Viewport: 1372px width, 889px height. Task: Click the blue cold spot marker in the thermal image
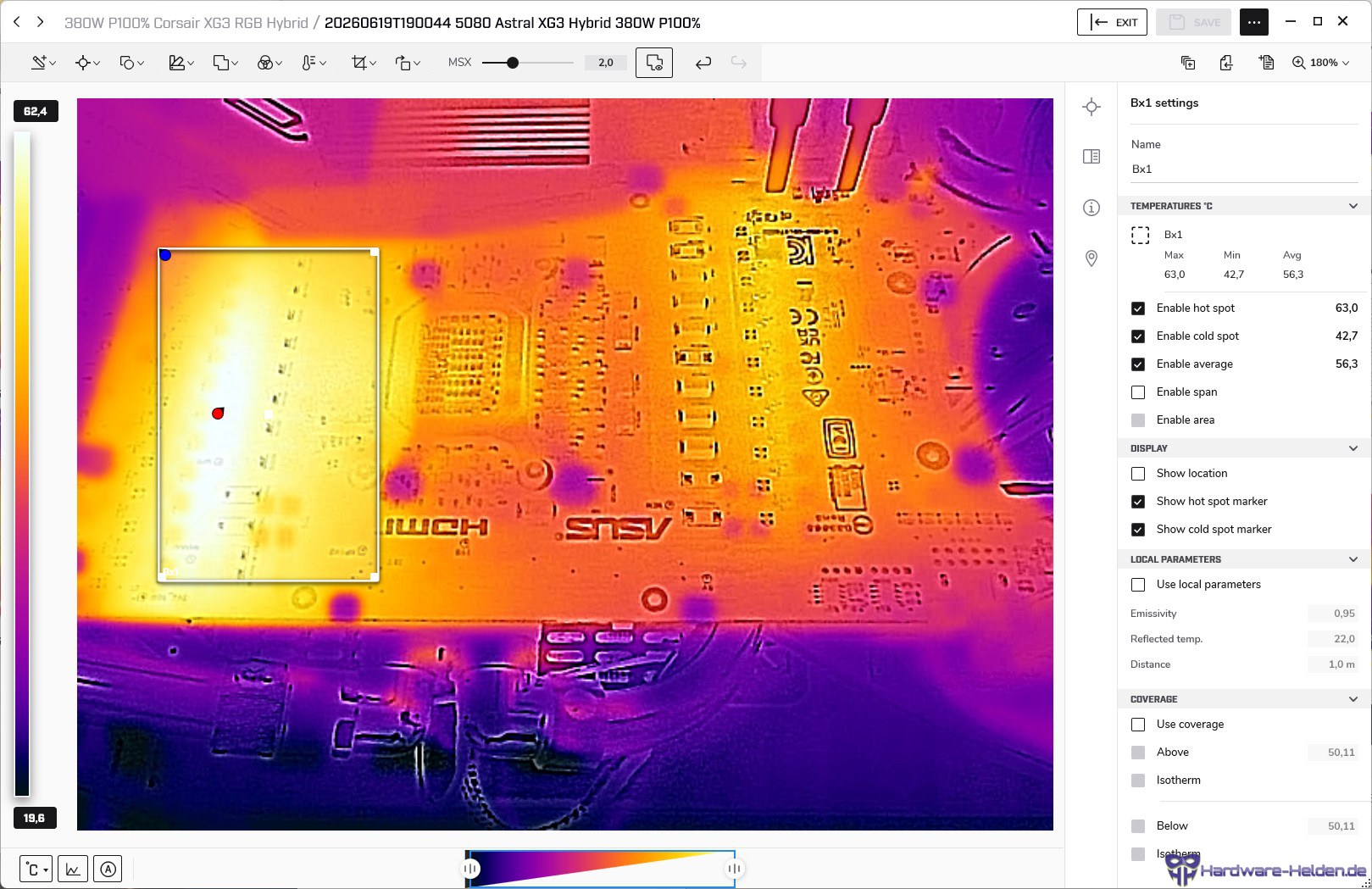[165, 255]
